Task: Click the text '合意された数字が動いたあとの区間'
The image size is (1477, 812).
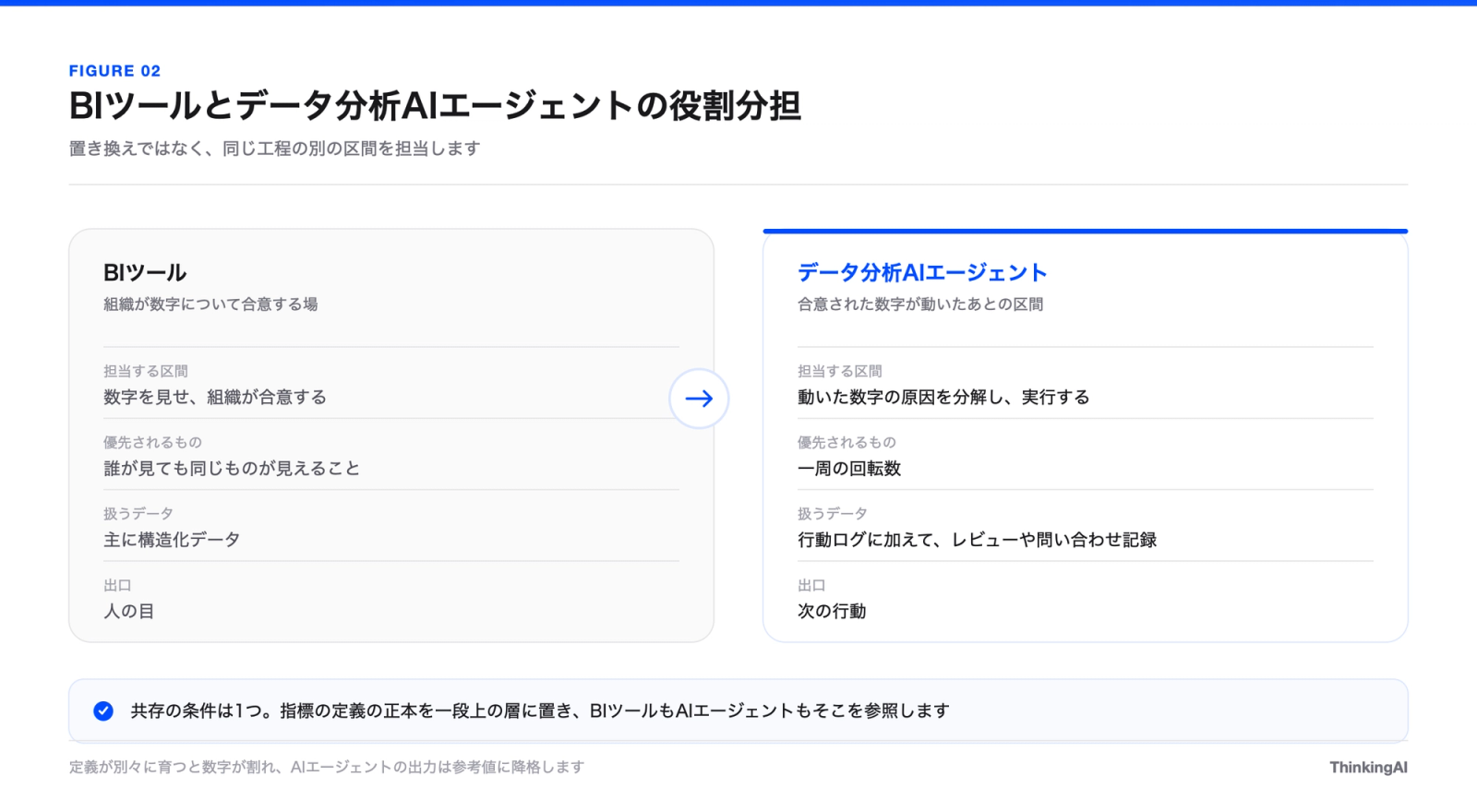Action: pyautogui.click(x=920, y=304)
